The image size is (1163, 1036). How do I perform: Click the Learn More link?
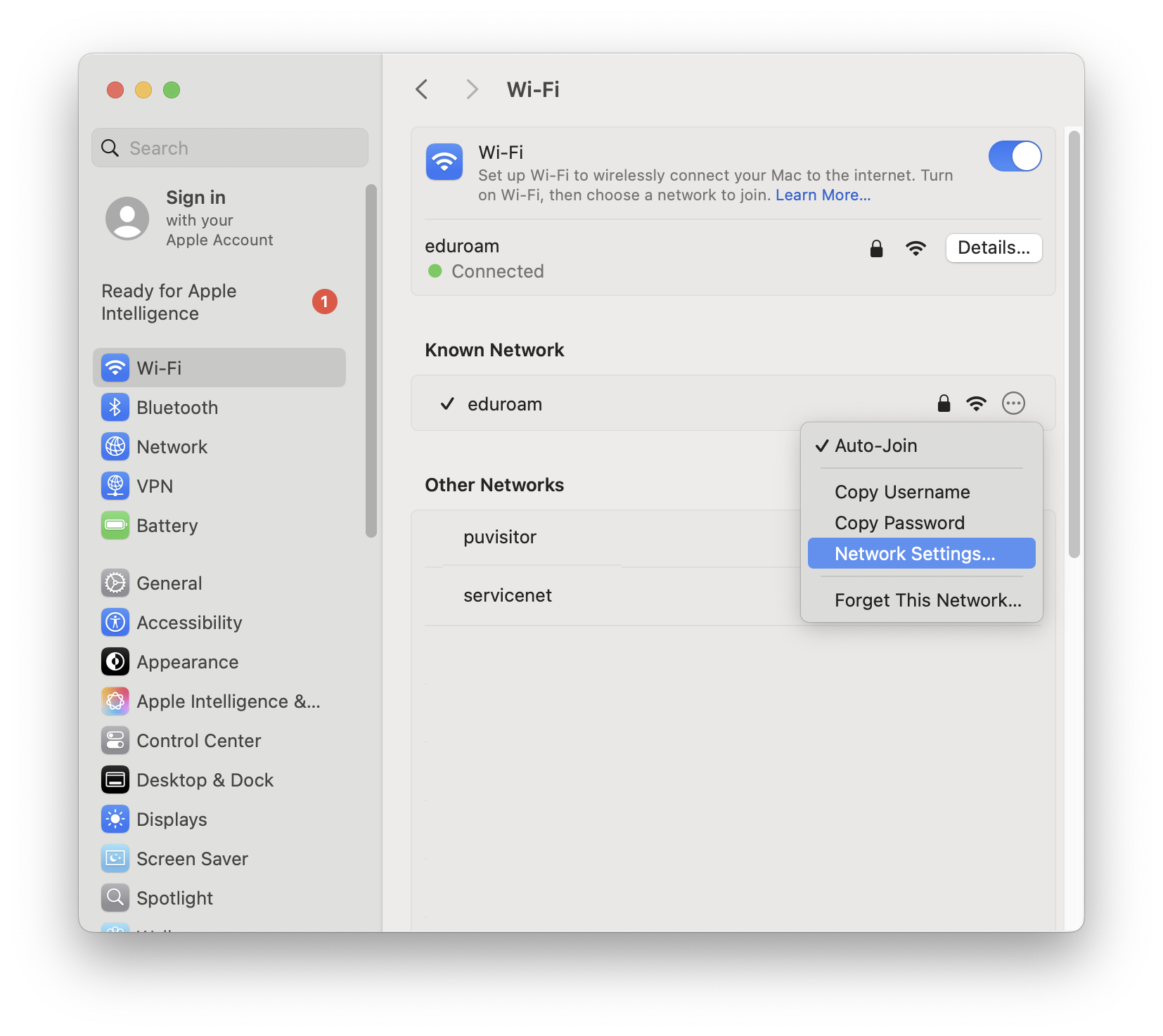click(x=822, y=195)
